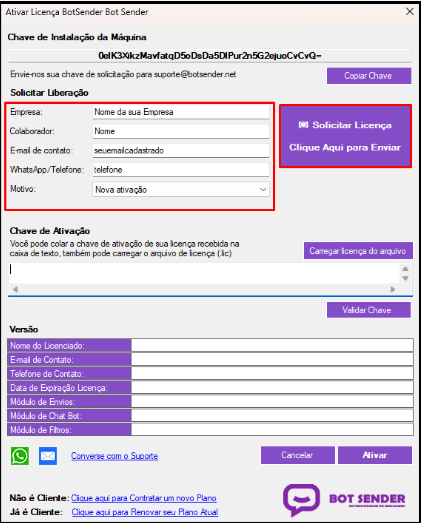Click the blue email envelope icon
This screenshot has height=523, width=421.
tap(48, 456)
